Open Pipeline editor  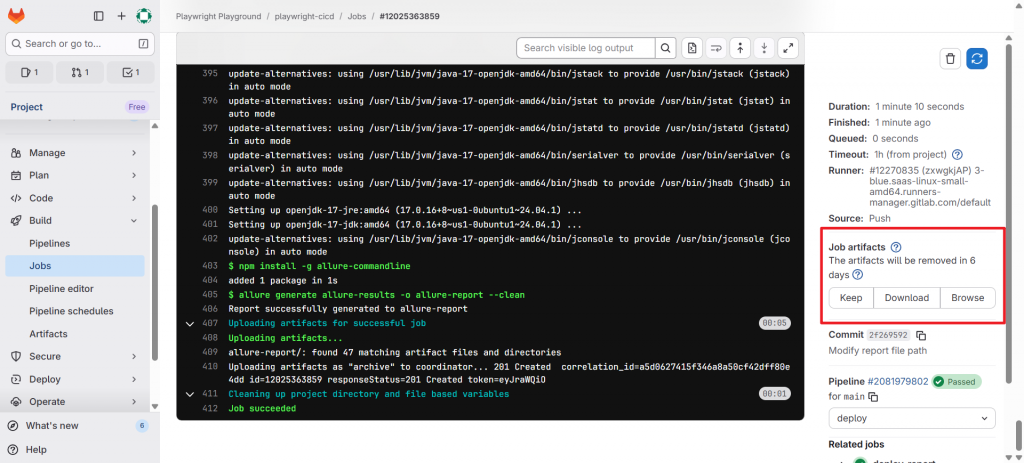pos(74,289)
